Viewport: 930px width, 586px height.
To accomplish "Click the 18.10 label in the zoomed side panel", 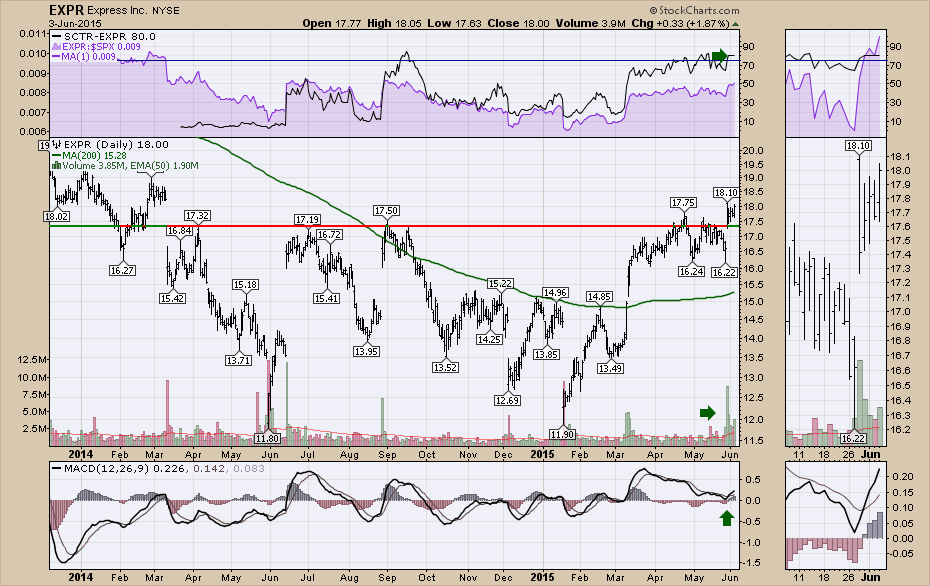I will tap(858, 146).
